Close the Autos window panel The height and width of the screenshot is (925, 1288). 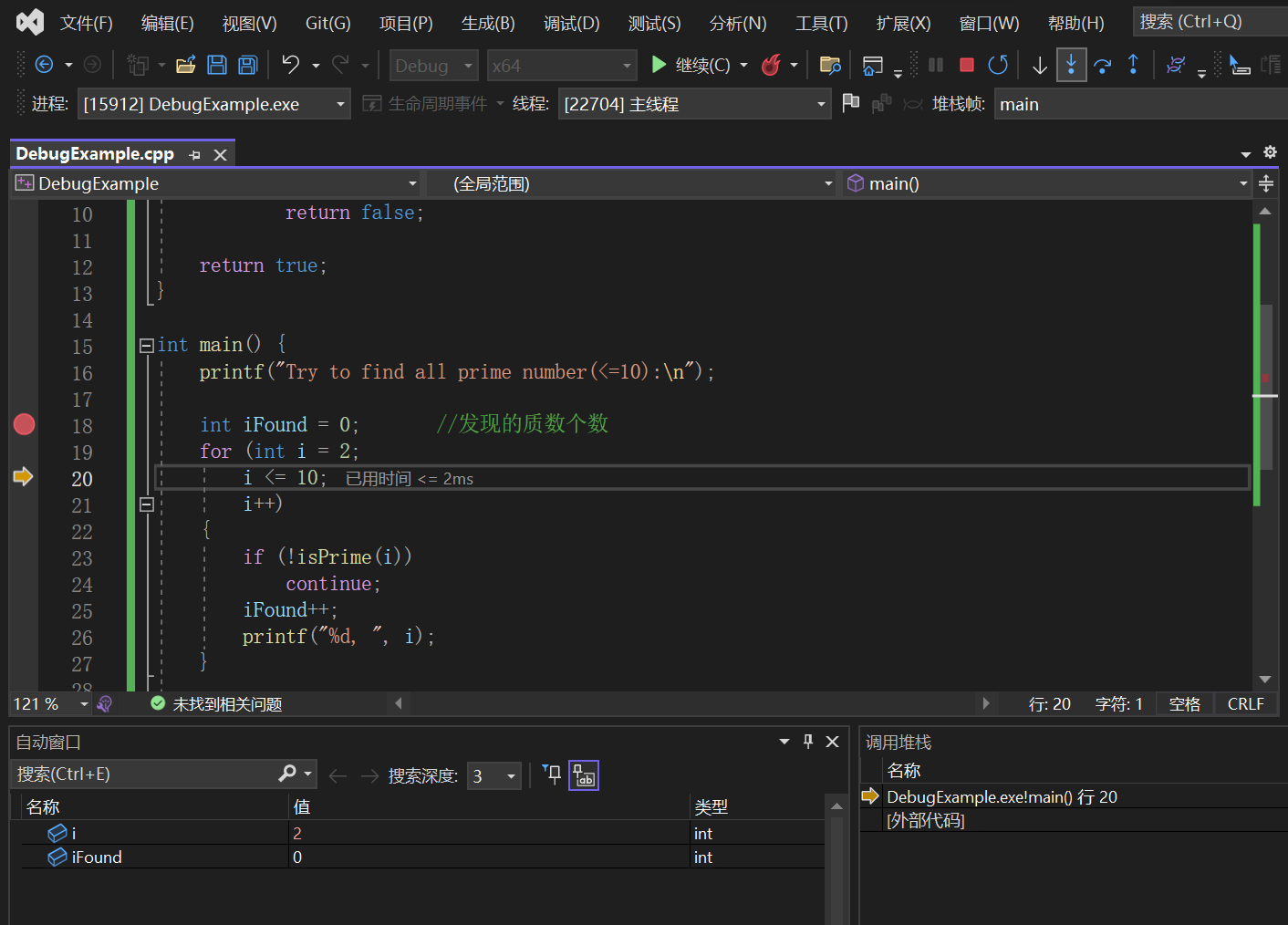pyautogui.click(x=832, y=742)
